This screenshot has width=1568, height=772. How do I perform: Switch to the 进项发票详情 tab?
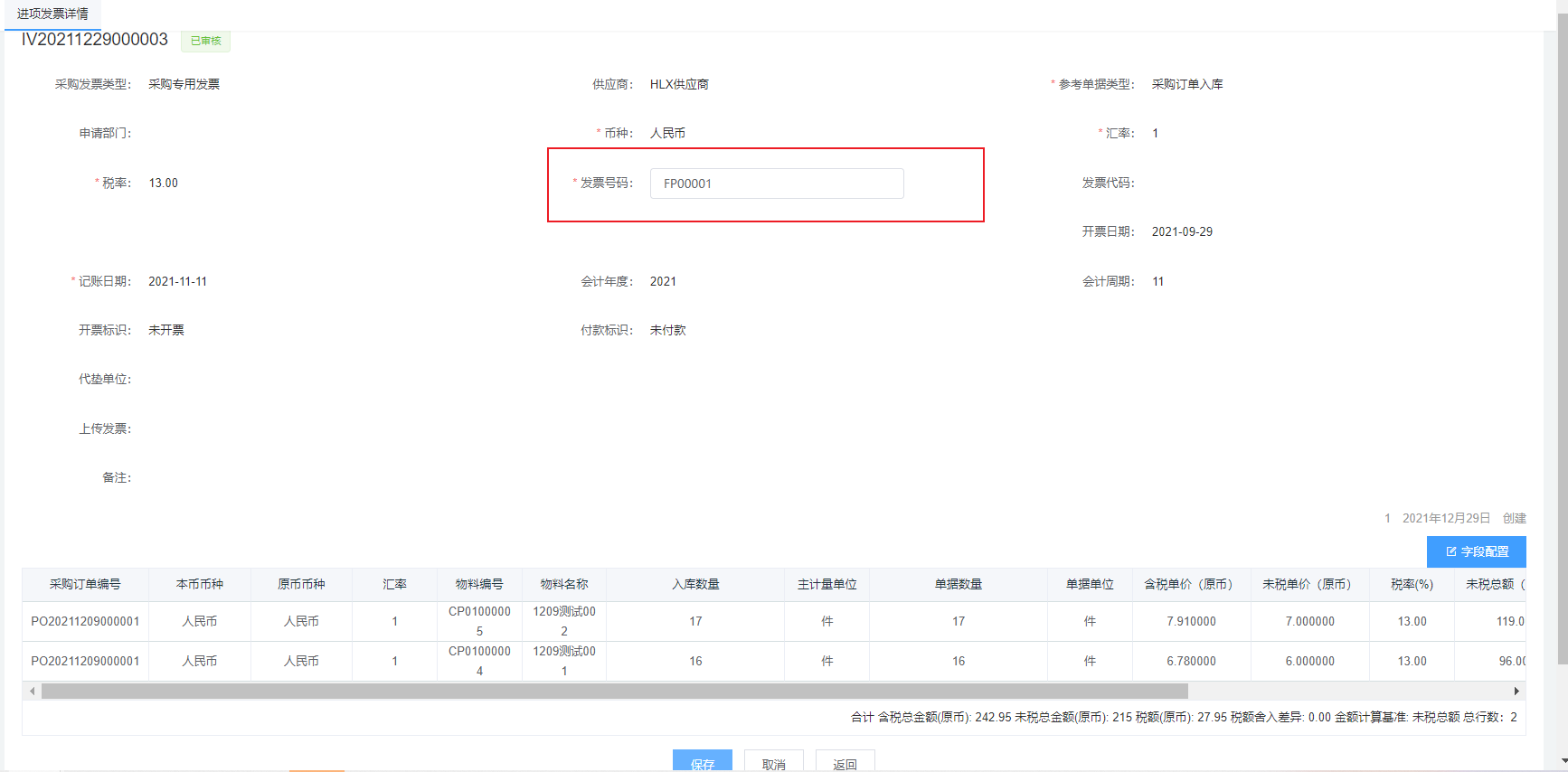52,14
